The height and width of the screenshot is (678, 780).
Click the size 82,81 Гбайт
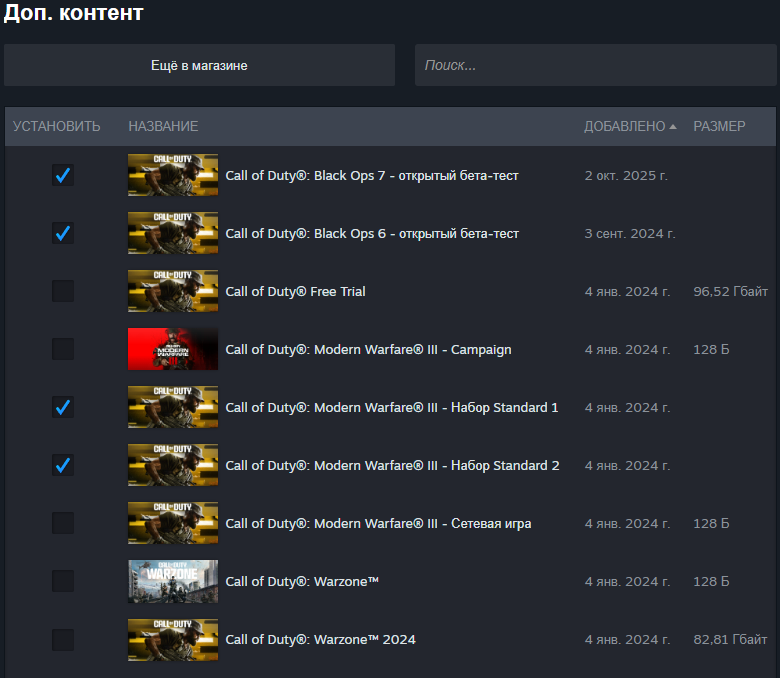[x=730, y=640]
